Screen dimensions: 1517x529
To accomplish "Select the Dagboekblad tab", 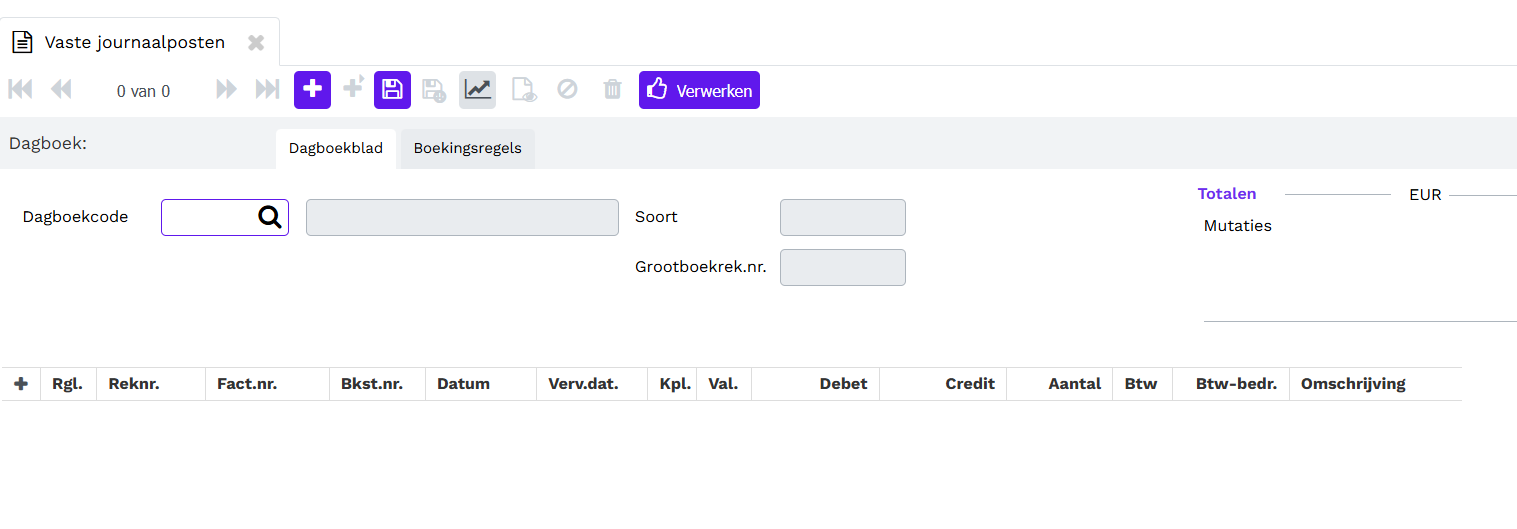I will (336, 148).
